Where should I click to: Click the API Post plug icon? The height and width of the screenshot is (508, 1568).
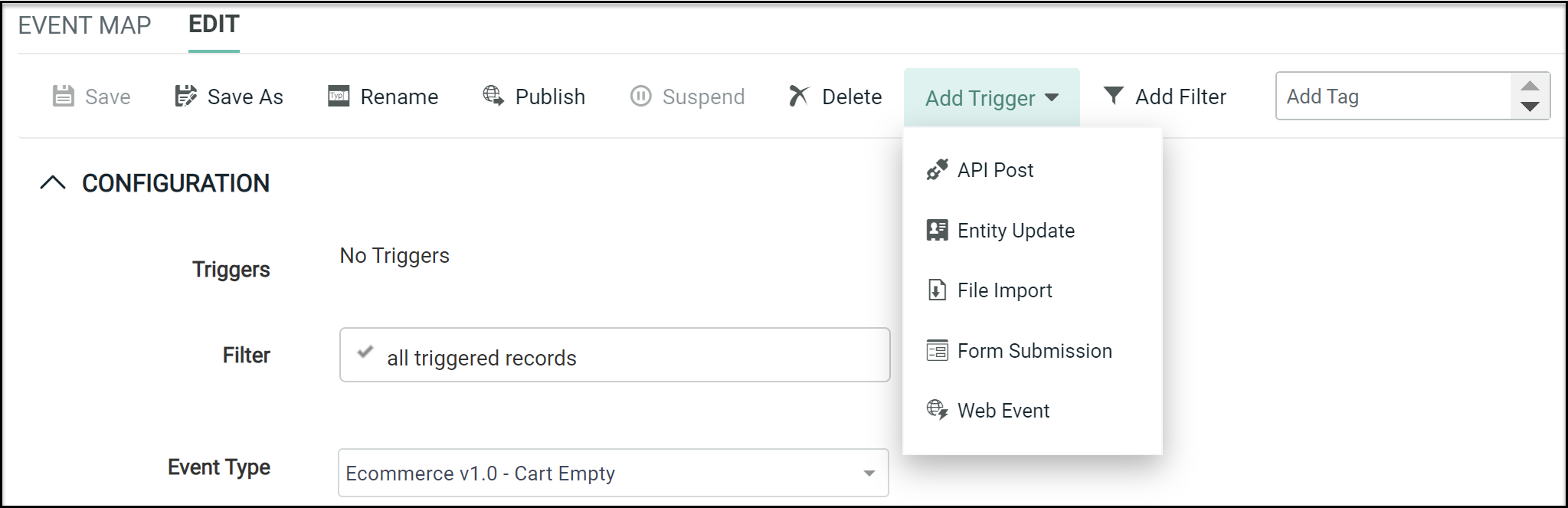tap(937, 169)
